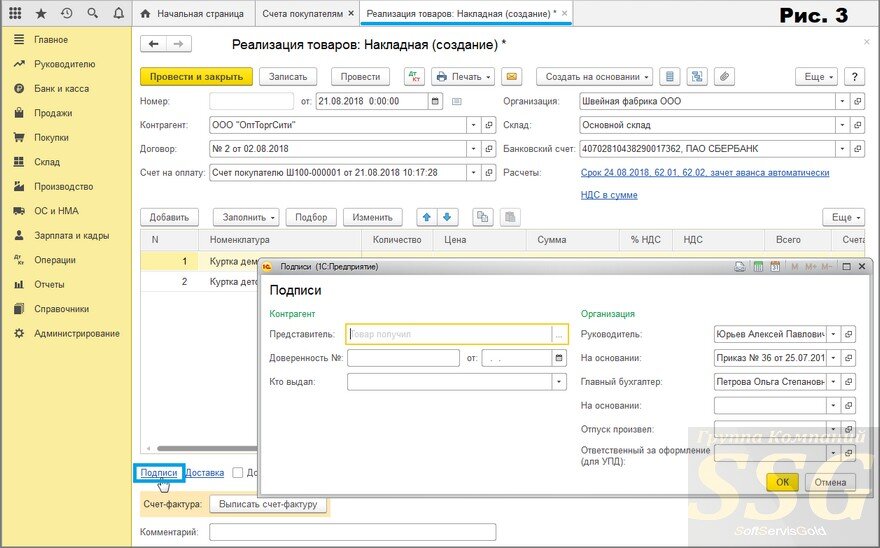Go forward with the right arrow button

[178, 44]
